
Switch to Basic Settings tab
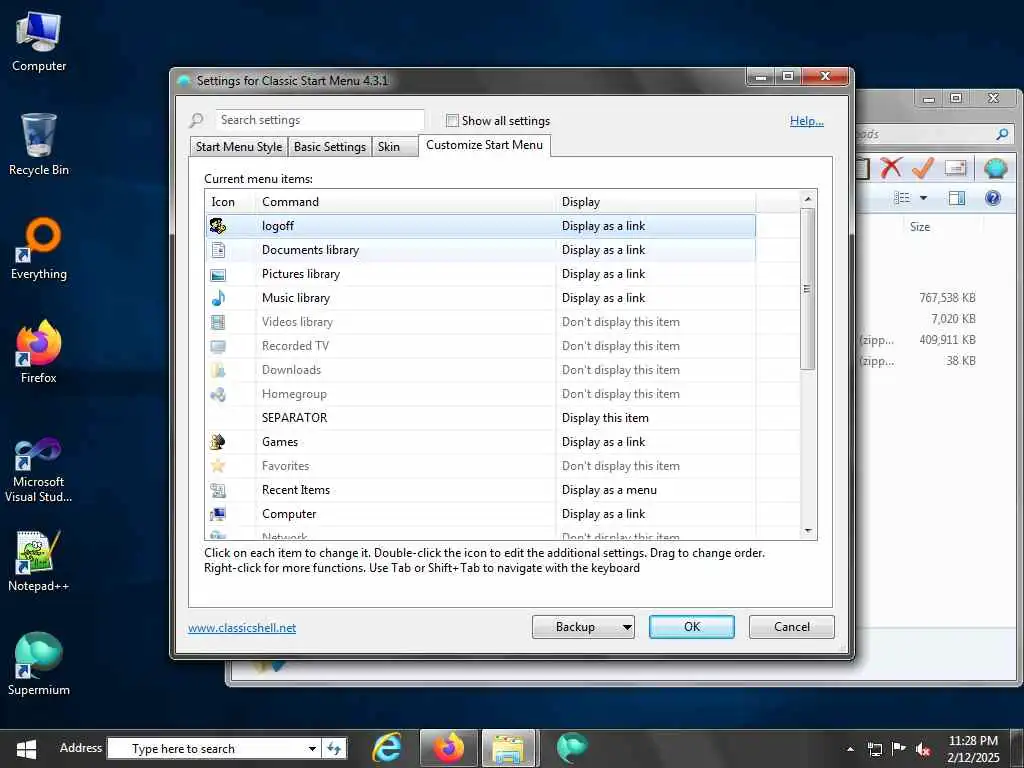(330, 147)
